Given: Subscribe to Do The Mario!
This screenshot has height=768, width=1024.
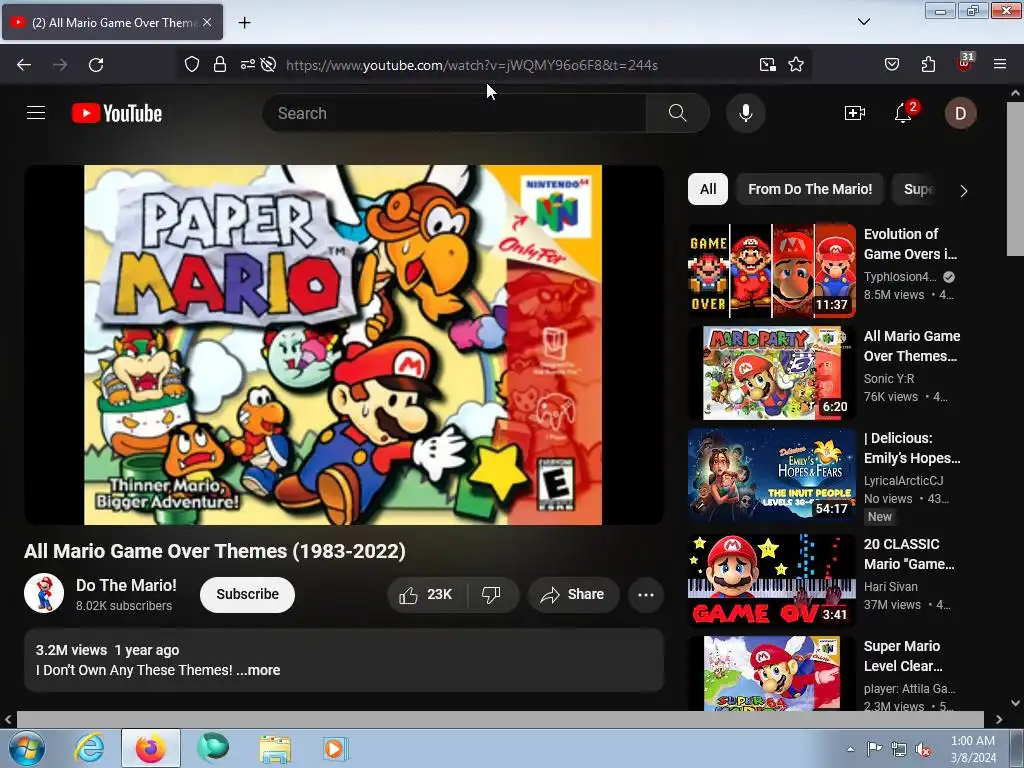Looking at the screenshot, I should point(248,594).
